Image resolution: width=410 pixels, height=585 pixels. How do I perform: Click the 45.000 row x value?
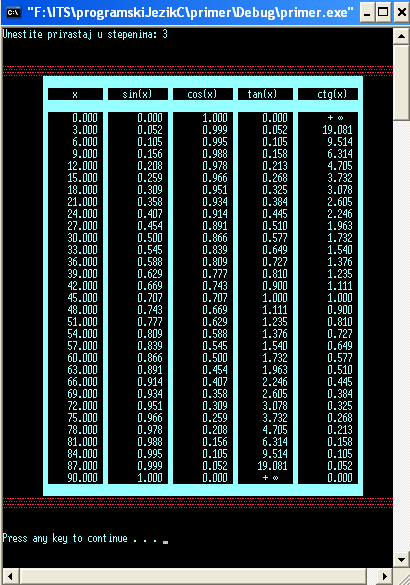pyautogui.click(x=82, y=298)
